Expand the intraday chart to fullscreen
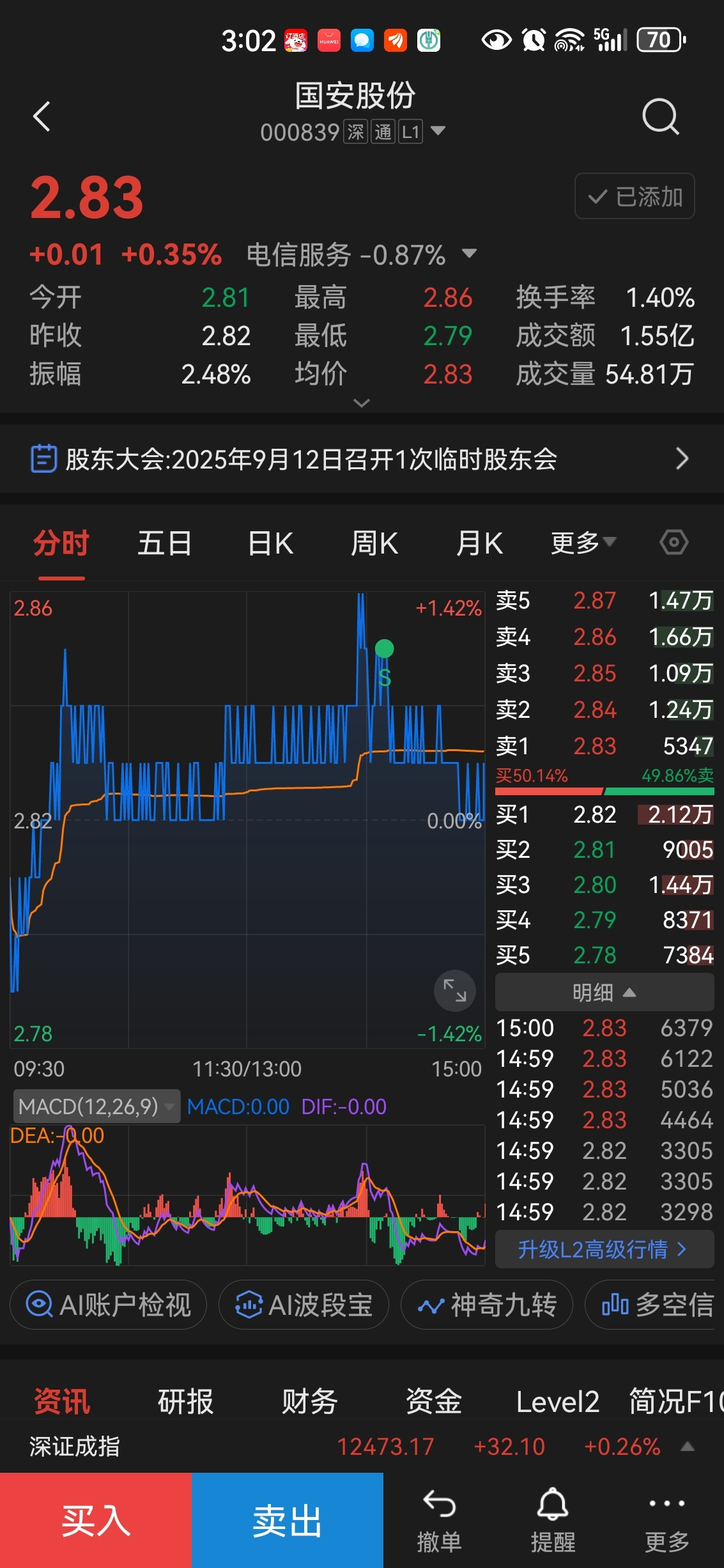 (454, 991)
